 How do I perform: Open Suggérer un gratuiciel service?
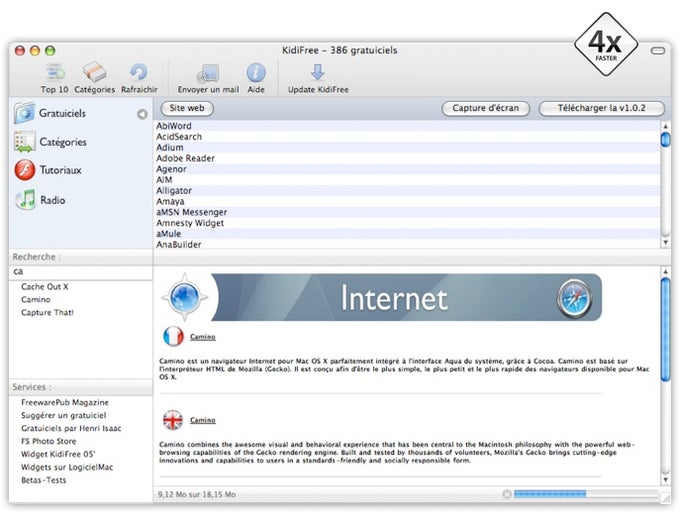point(64,415)
